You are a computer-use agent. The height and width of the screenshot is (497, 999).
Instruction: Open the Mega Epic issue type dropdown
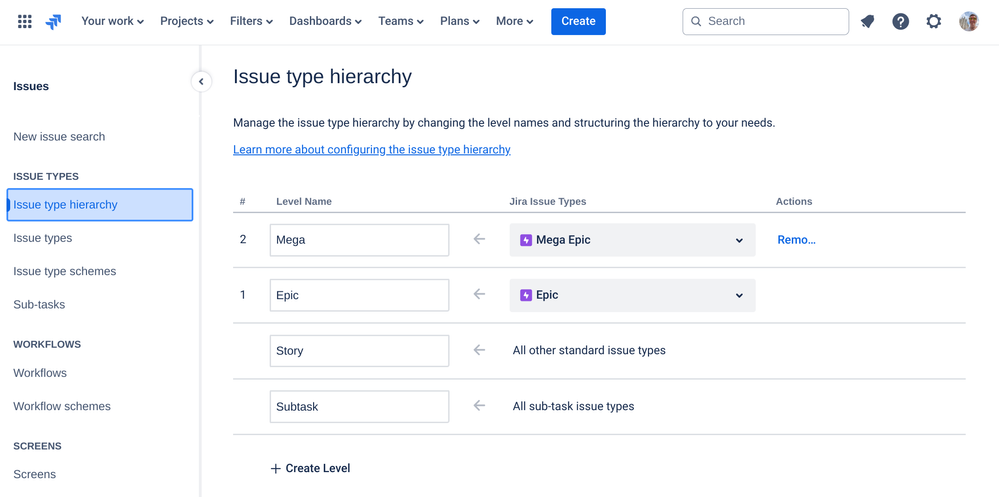tap(632, 240)
